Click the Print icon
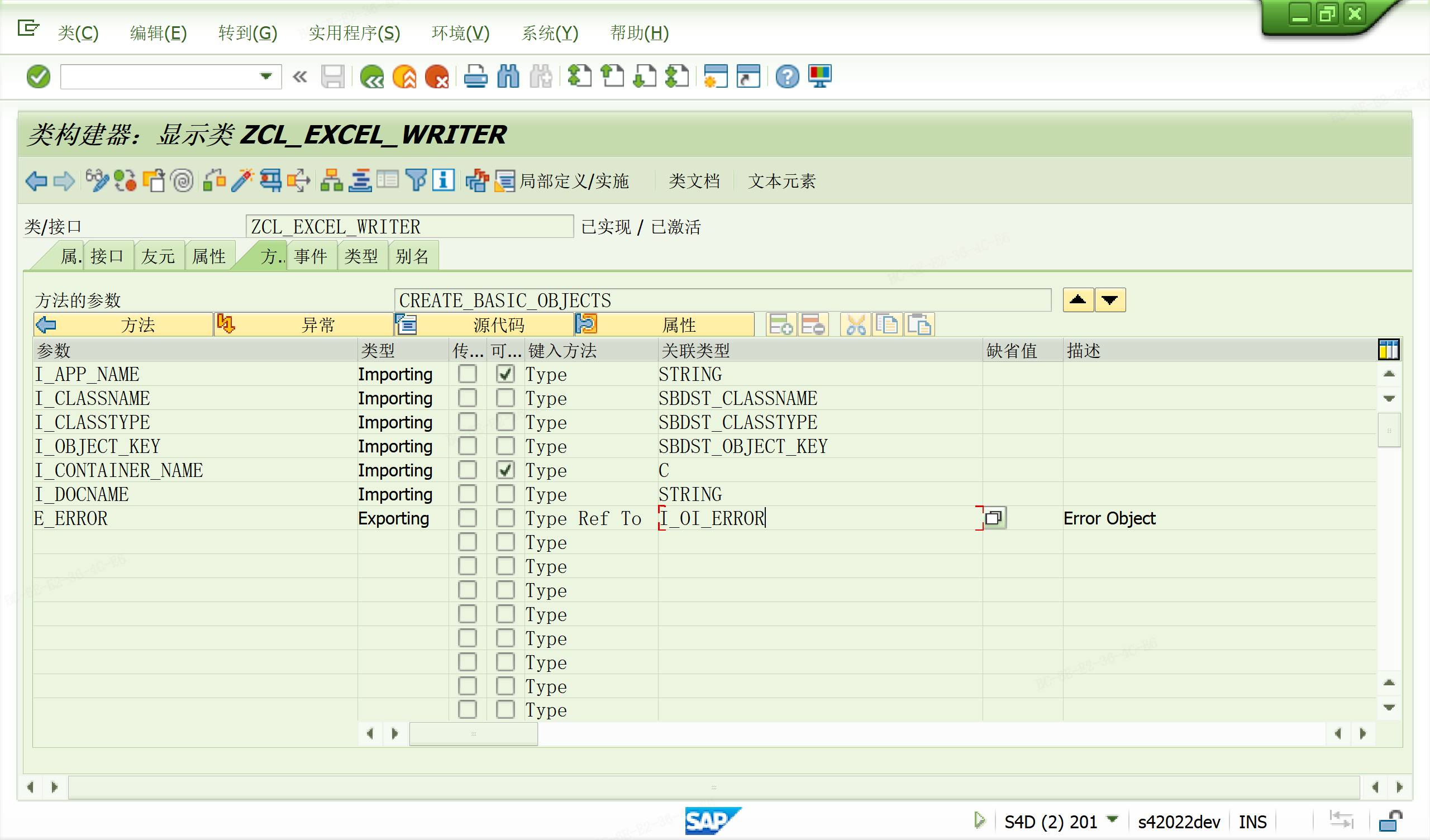The width and height of the screenshot is (1430, 840). (475, 77)
